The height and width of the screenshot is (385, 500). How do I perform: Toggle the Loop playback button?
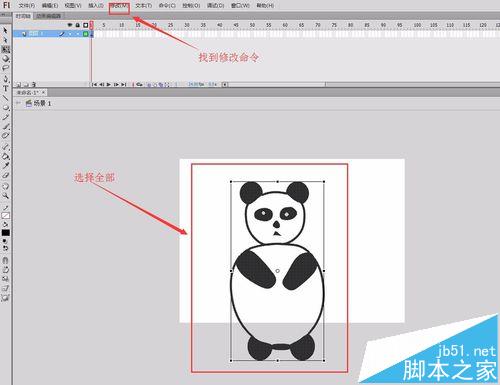[139, 85]
